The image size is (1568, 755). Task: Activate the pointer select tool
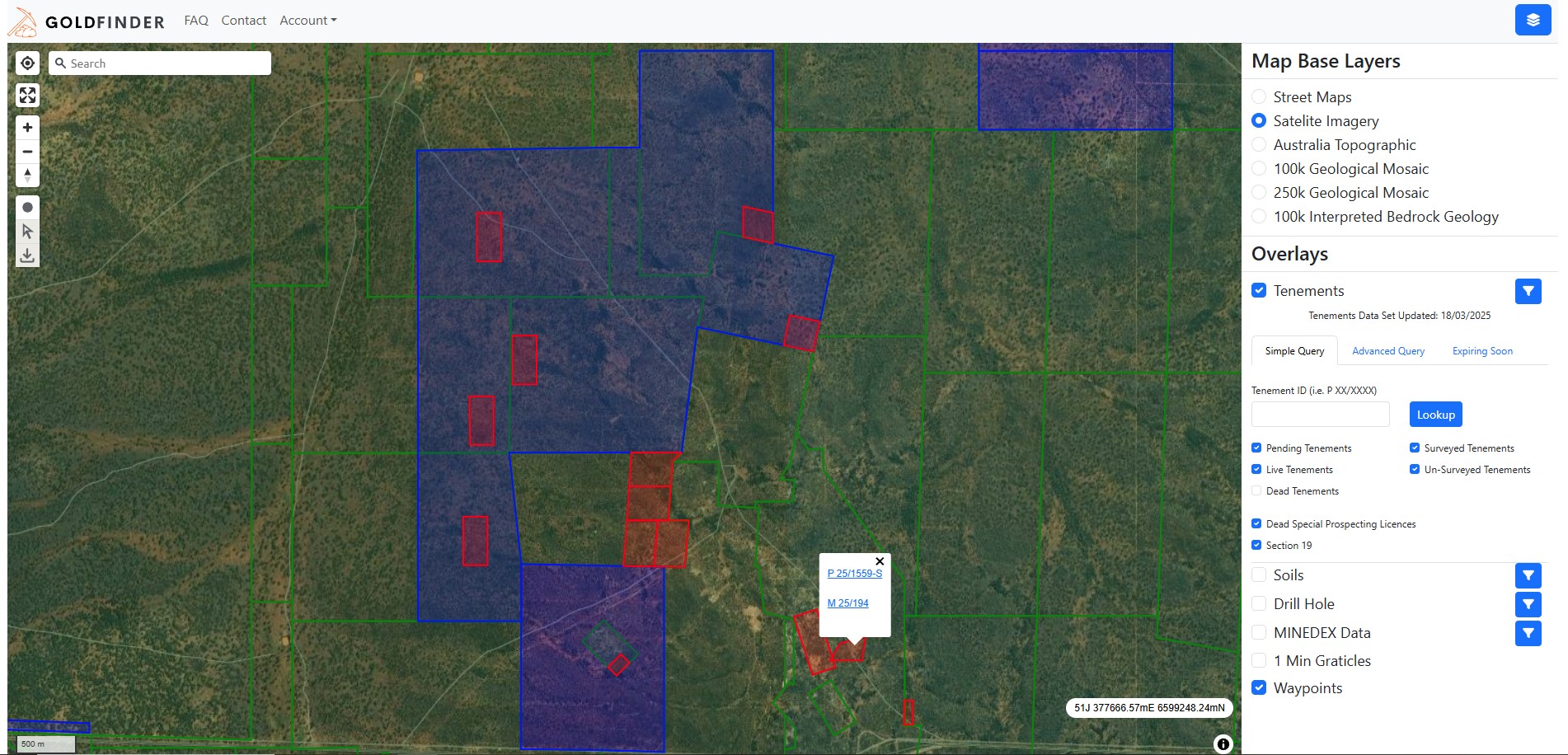coord(27,232)
